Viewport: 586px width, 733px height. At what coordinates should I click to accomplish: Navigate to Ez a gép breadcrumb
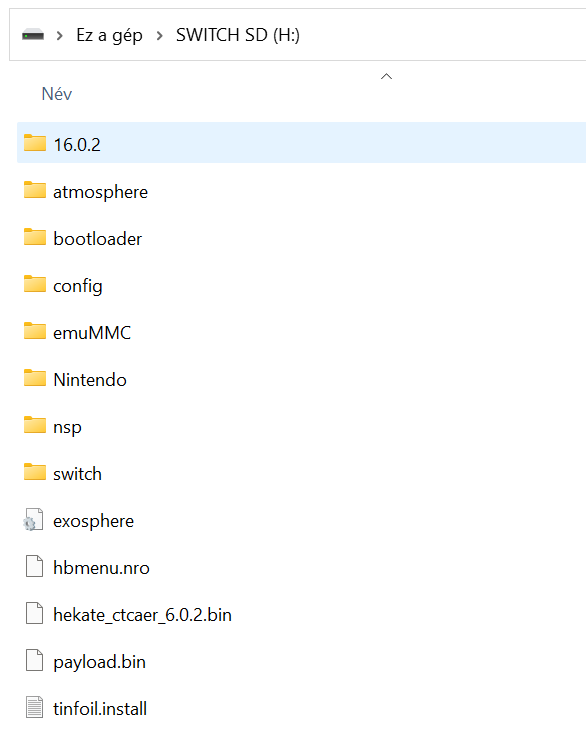click(x=109, y=36)
